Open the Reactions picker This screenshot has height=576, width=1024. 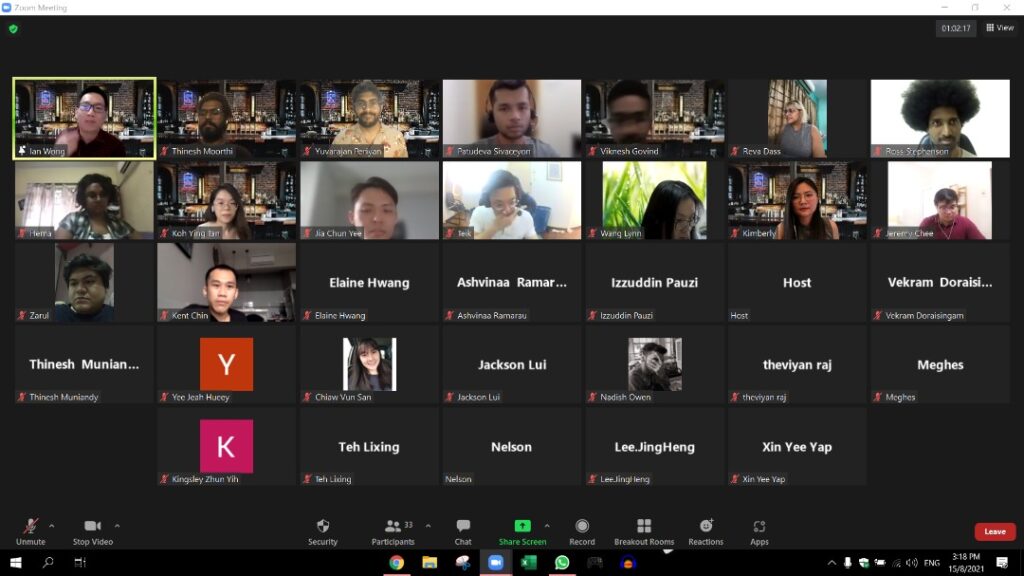click(706, 527)
